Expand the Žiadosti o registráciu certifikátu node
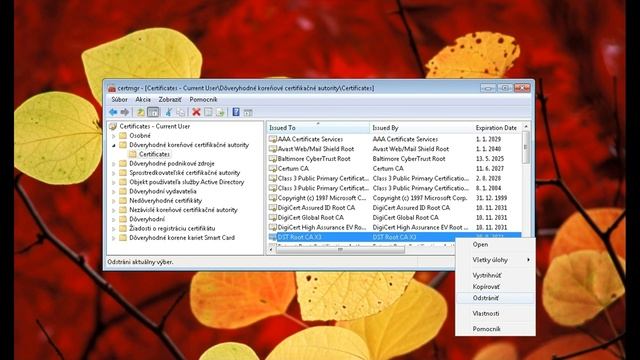Image resolution: width=640 pixels, height=360 pixels. tap(114, 229)
